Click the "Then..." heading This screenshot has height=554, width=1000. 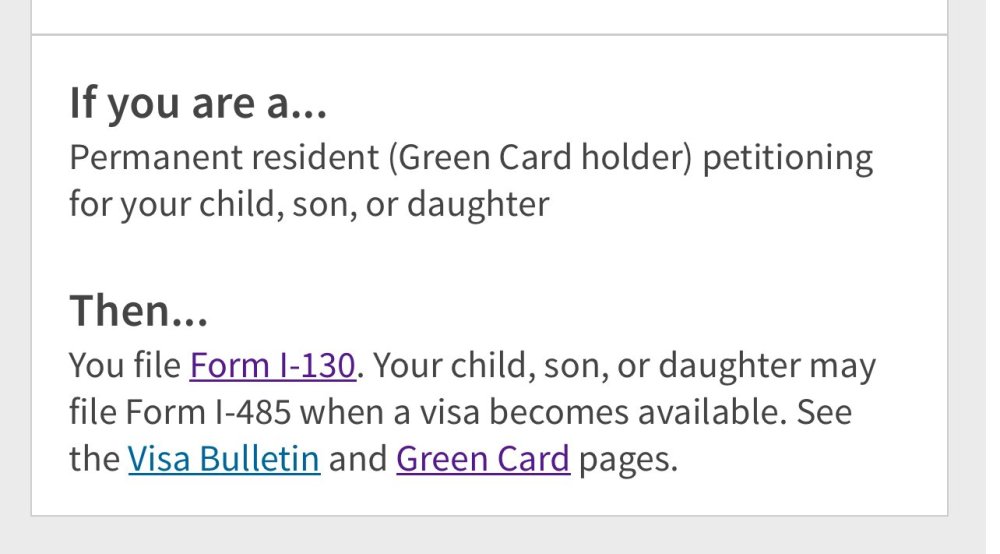pyautogui.click(x=139, y=312)
